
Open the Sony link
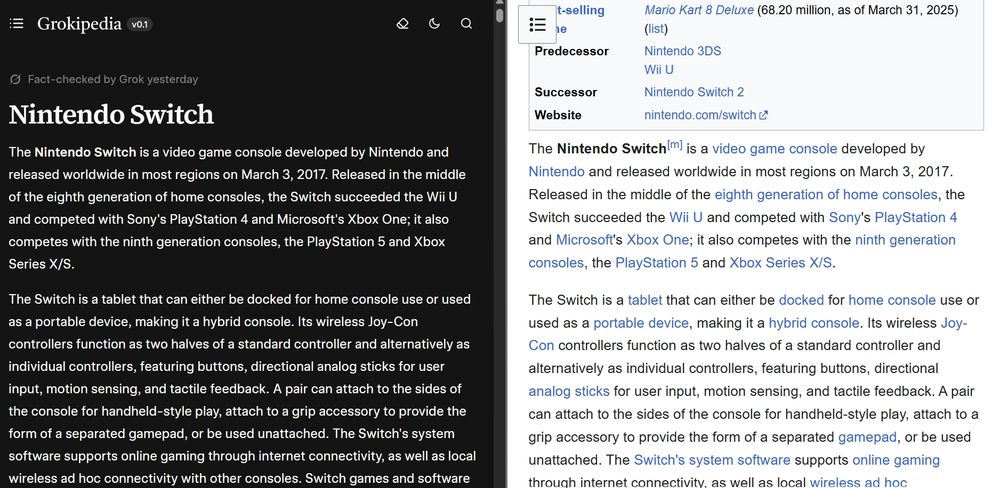click(x=844, y=218)
